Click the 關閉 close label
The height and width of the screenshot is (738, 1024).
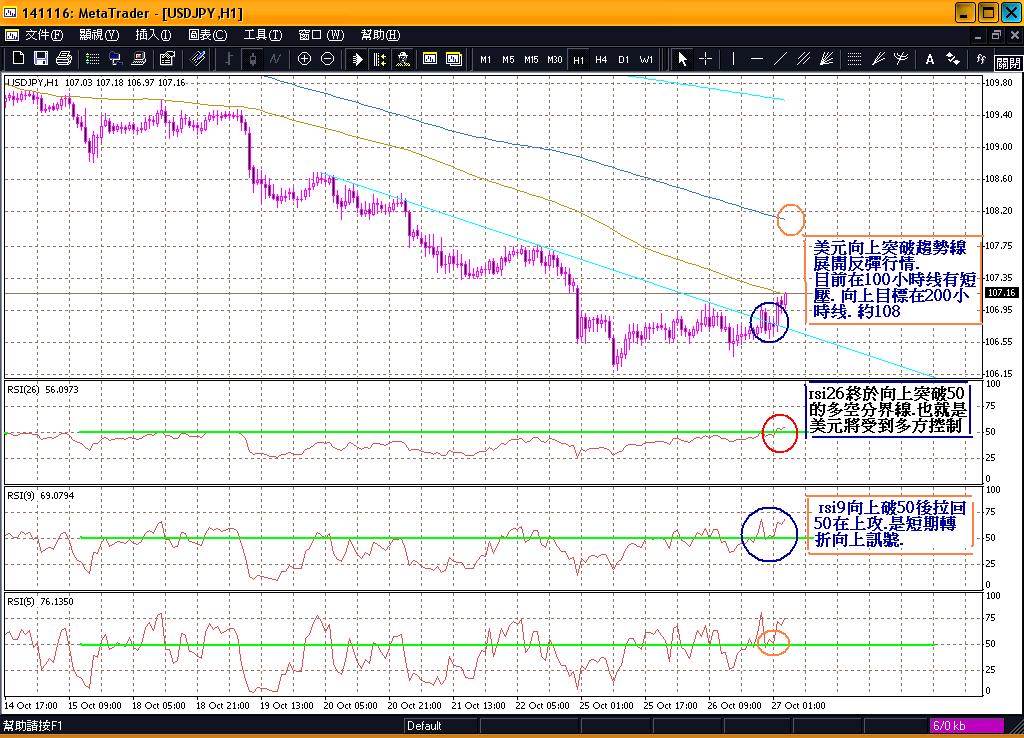tap(1007, 62)
